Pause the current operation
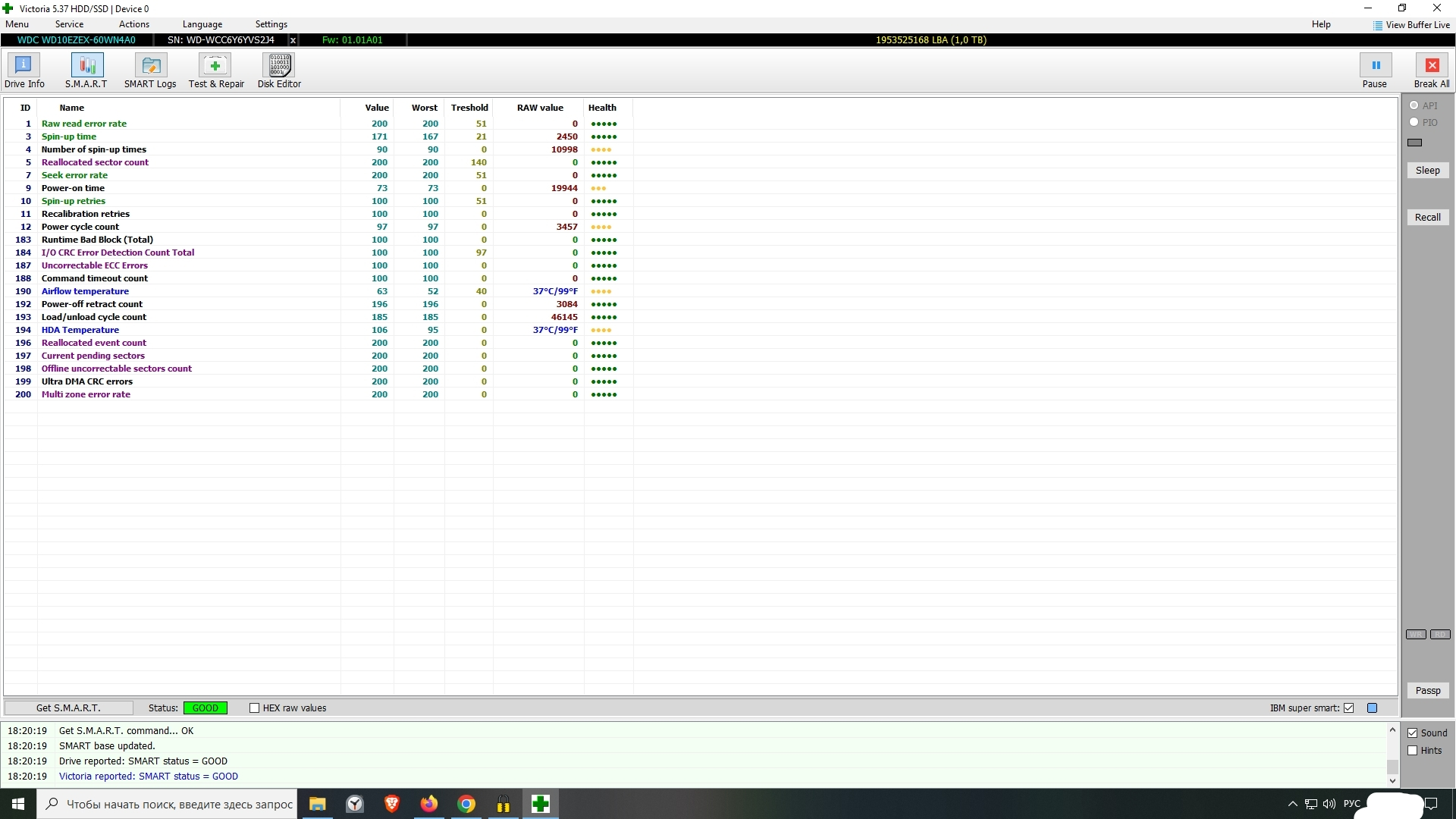The width and height of the screenshot is (1456, 819). (1375, 71)
